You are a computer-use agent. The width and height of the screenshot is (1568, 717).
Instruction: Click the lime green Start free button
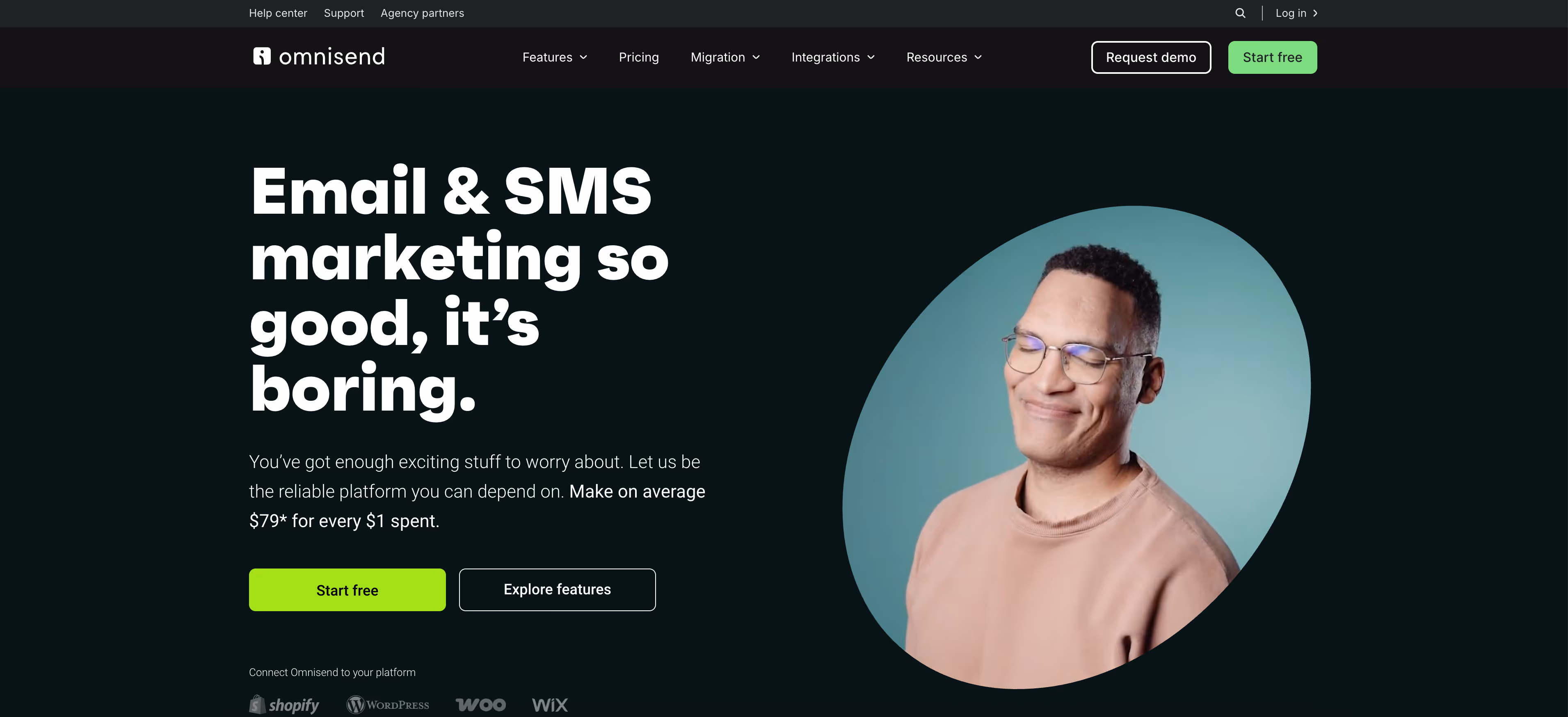(x=347, y=590)
